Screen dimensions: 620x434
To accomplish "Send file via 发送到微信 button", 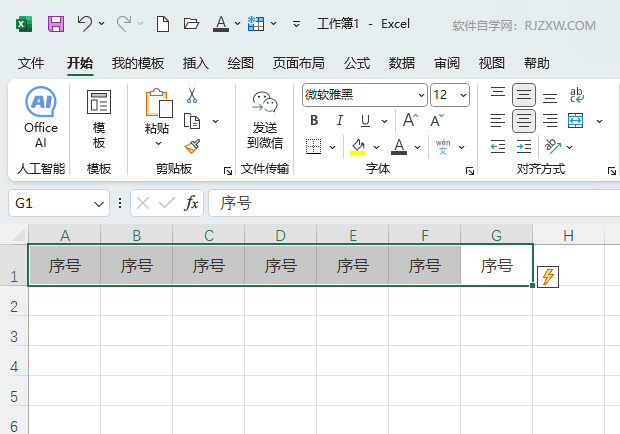I will pos(265,120).
